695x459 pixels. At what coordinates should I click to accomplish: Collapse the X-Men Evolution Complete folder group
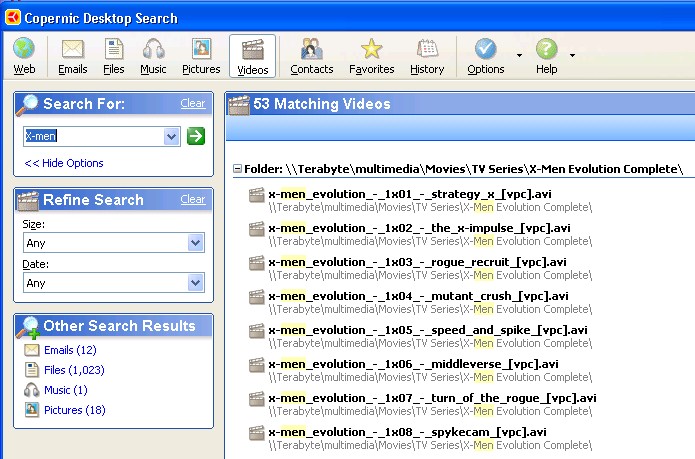pyautogui.click(x=238, y=169)
